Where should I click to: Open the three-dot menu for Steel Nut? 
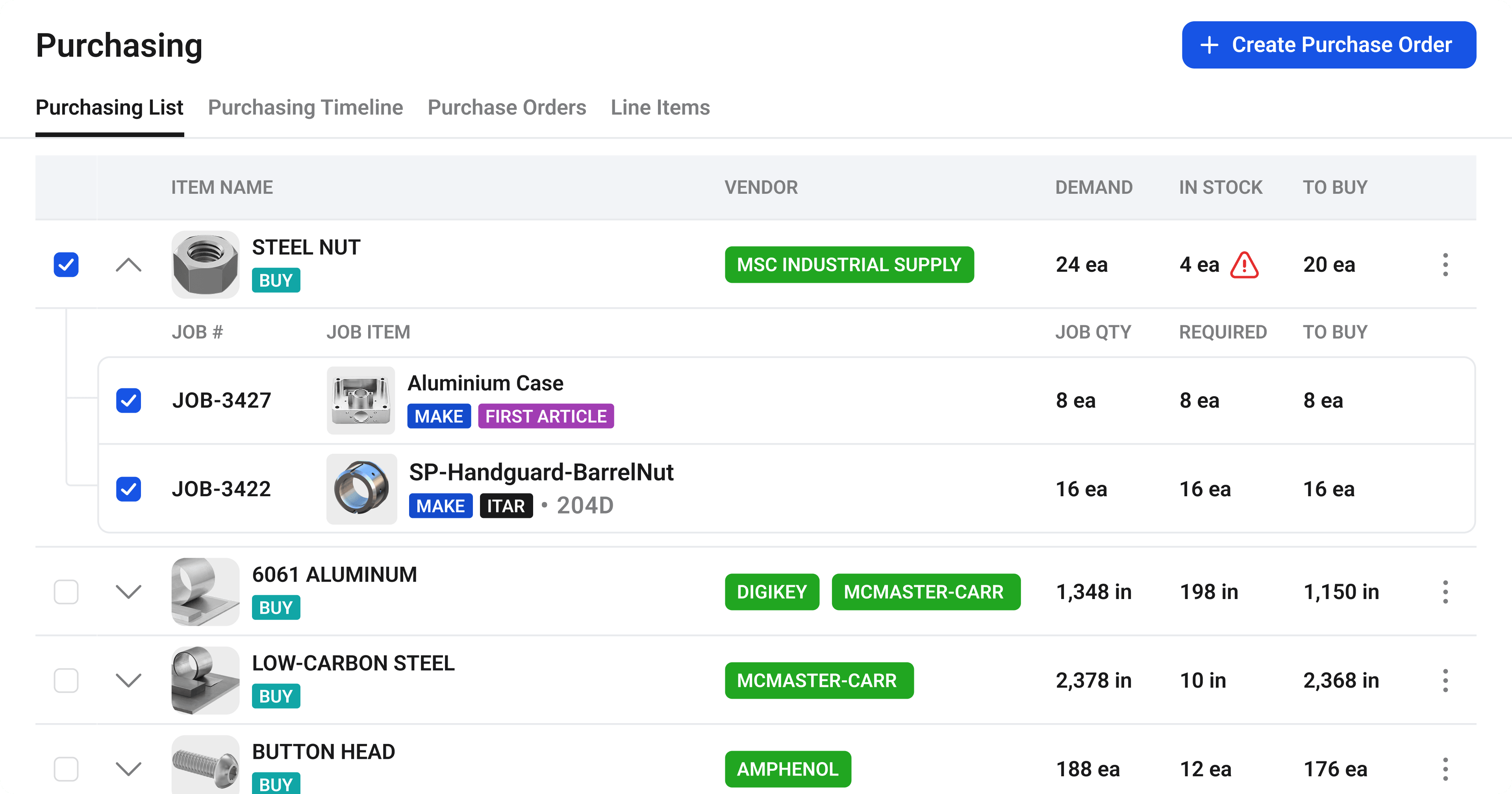[x=1445, y=265]
